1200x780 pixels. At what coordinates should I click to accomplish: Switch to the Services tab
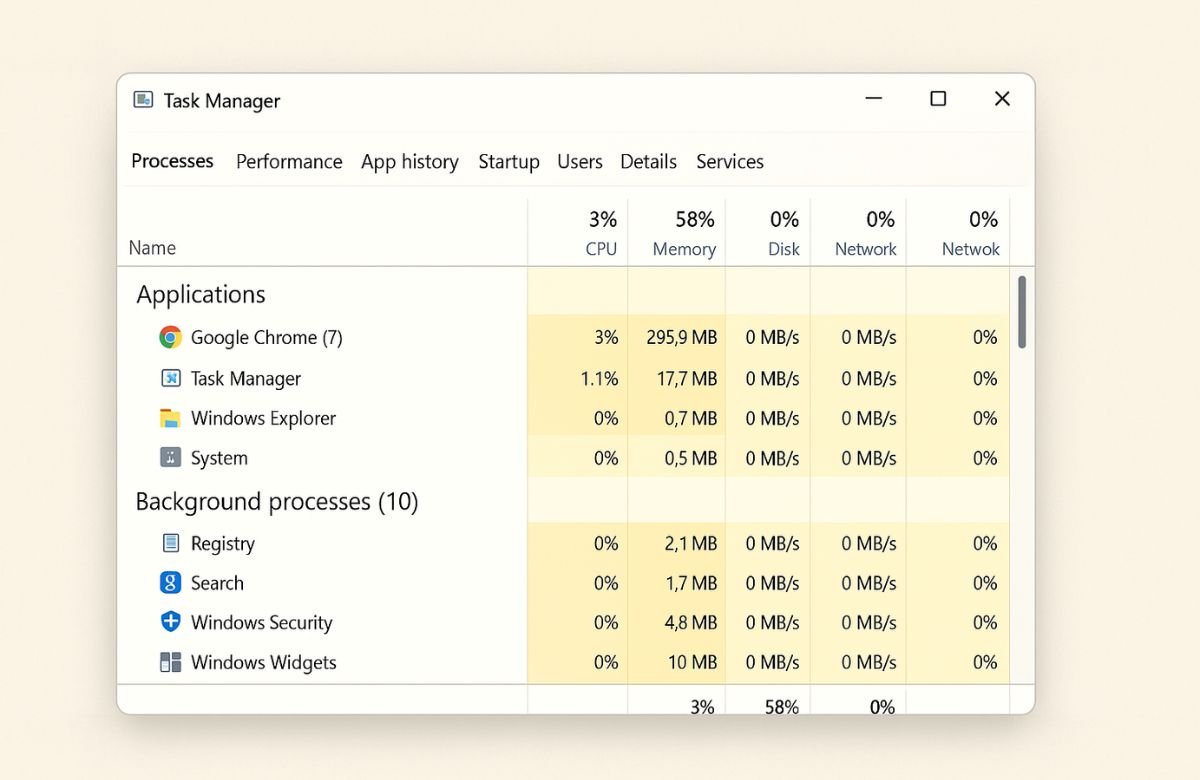(x=730, y=162)
